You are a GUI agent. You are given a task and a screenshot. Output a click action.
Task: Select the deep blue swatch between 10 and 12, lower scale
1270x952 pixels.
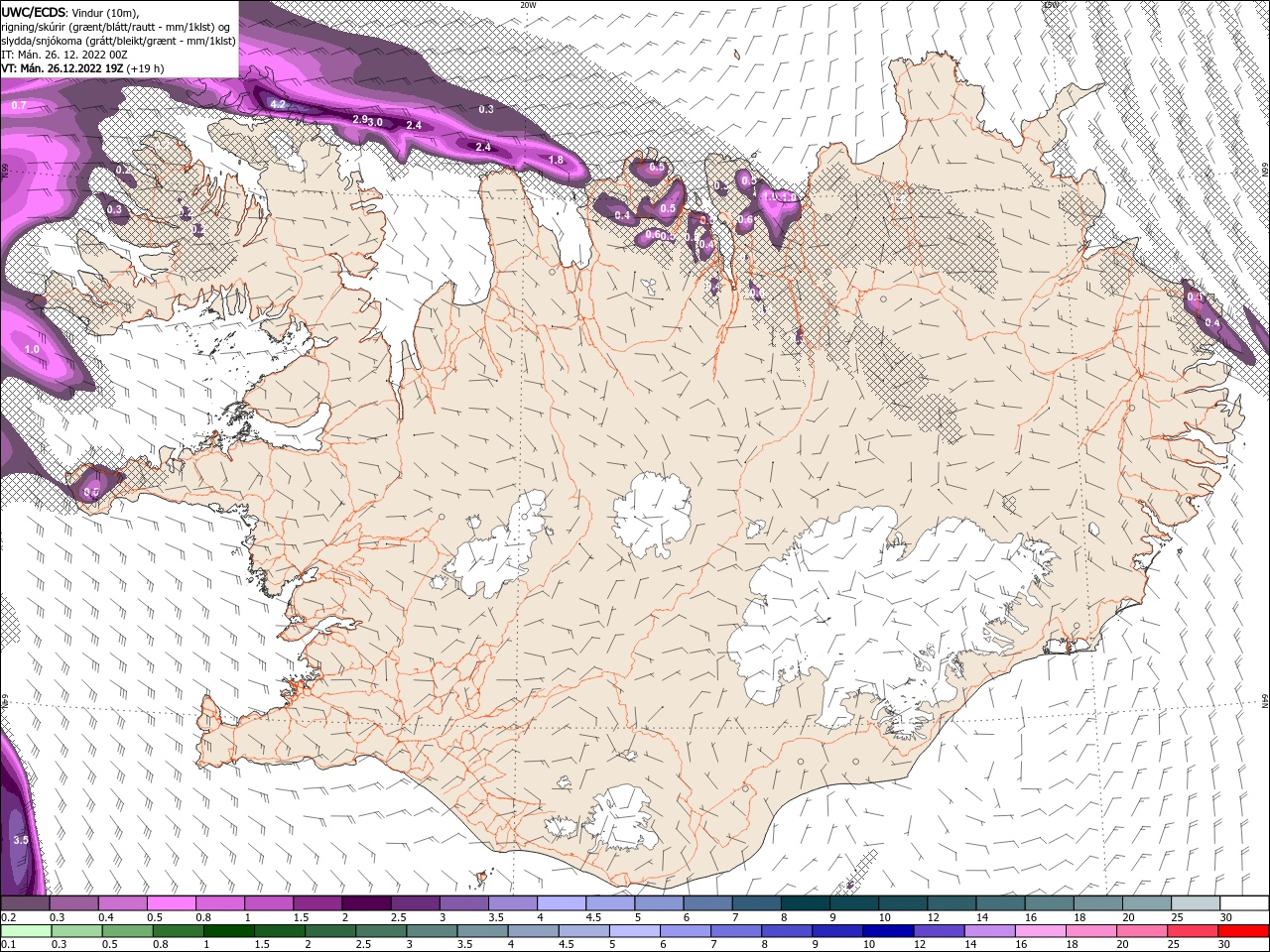(887, 931)
